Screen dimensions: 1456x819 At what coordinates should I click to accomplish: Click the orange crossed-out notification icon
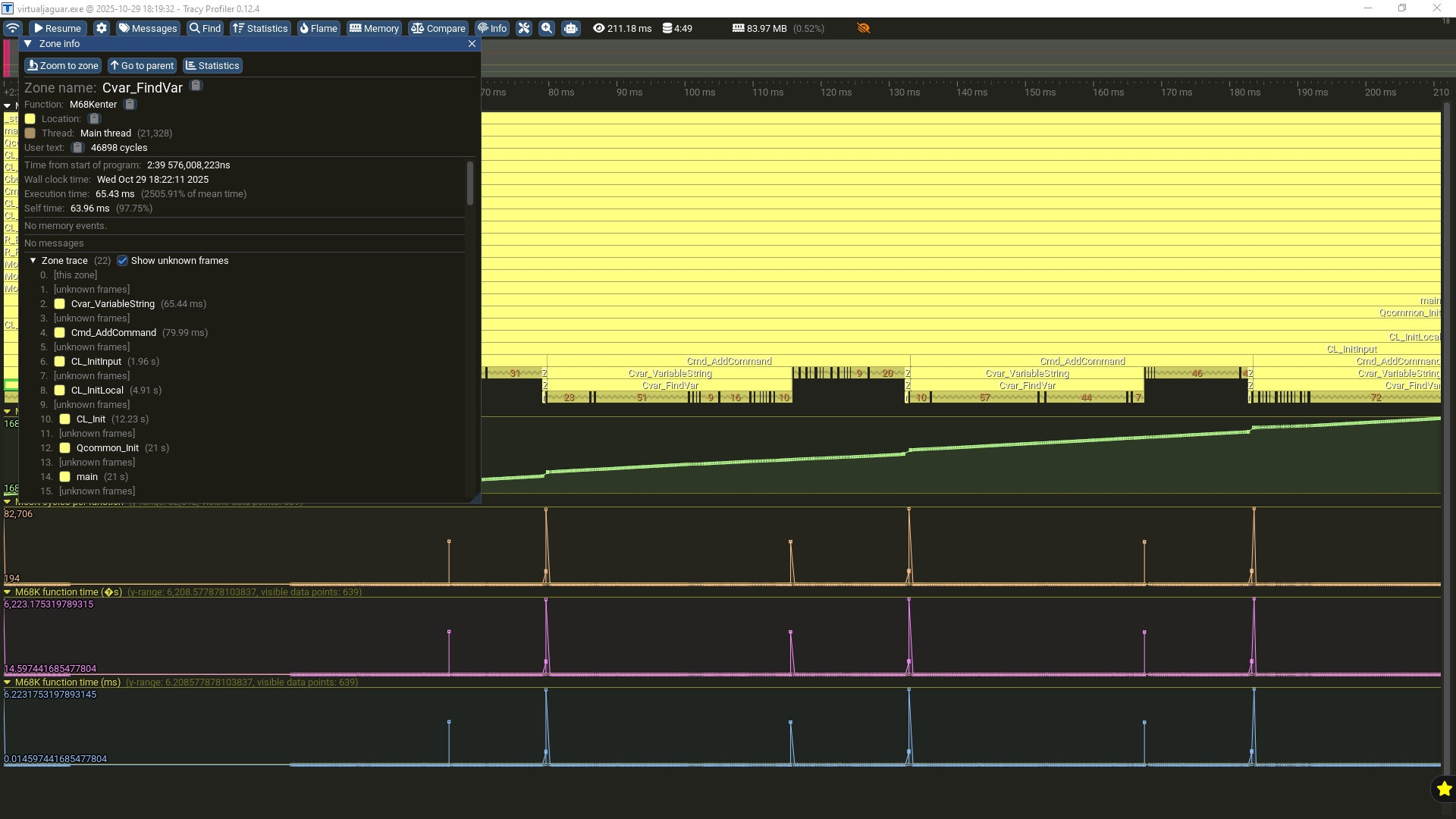(x=863, y=28)
